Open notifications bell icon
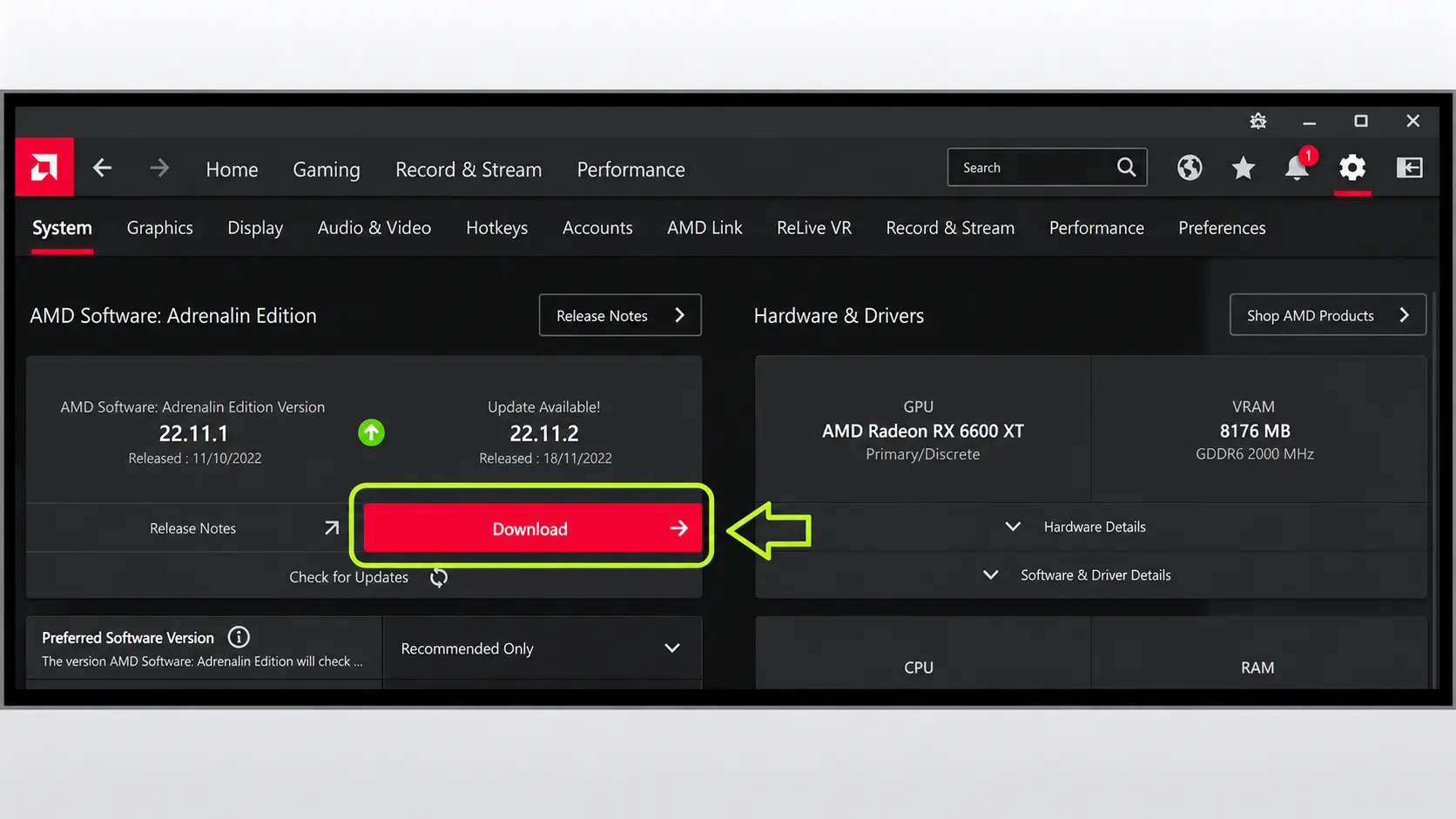The width and height of the screenshot is (1456, 819). [x=1298, y=166]
